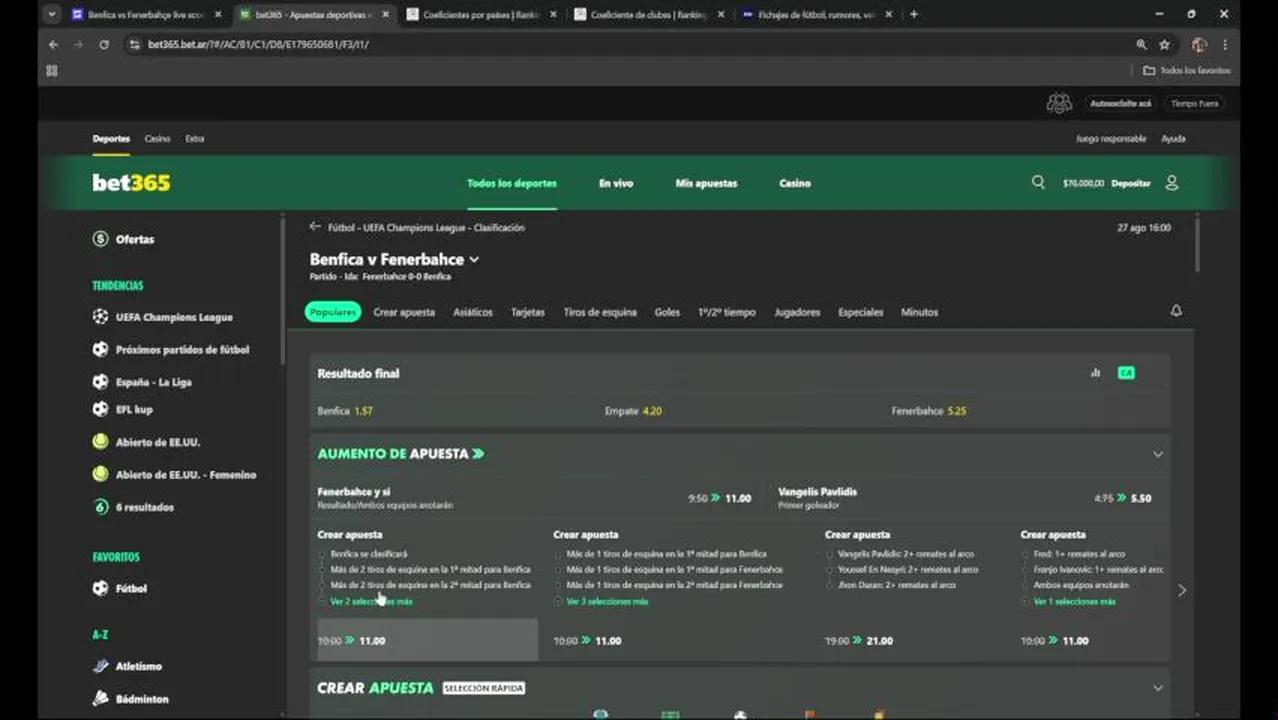Click the left sidebar scrollbar
The height and width of the screenshot is (720, 1278).
click(283, 290)
